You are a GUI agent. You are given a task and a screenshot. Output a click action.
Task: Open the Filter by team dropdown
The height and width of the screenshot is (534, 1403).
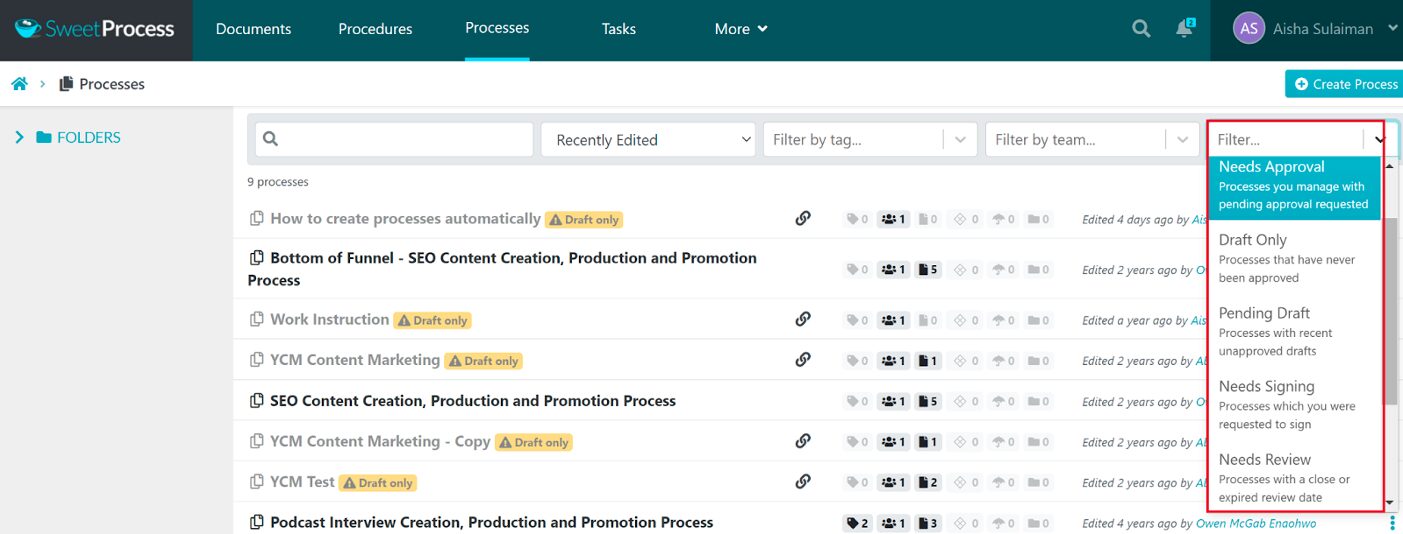tap(1079, 140)
